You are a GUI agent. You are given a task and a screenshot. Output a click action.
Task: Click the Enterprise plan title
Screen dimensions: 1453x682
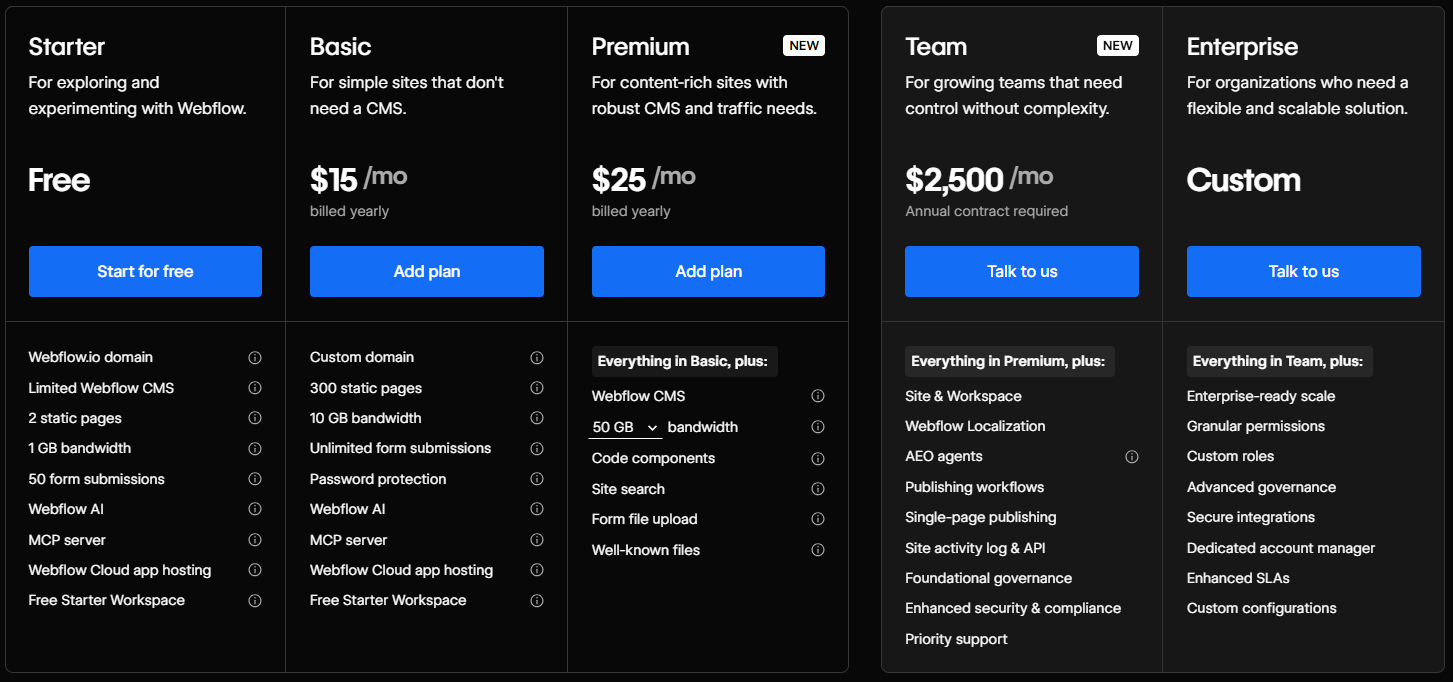[x=1243, y=47]
